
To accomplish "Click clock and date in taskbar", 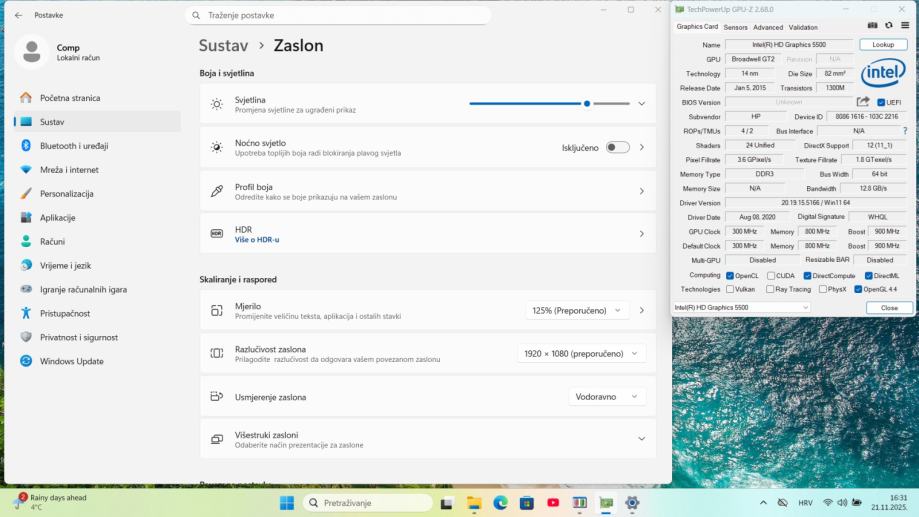I will (x=889, y=502).
